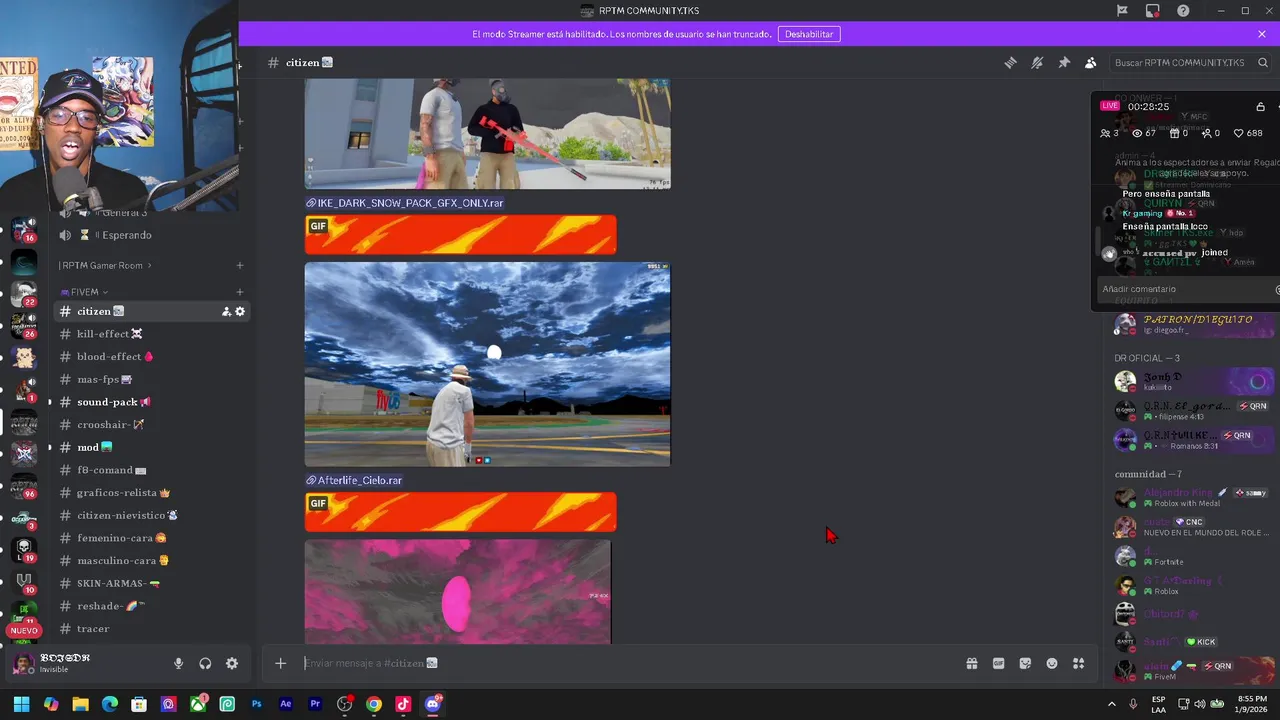This screenshot has width=1280, height=720.
Task: Dismiss the streamer mode banner
Action: 1262,34
